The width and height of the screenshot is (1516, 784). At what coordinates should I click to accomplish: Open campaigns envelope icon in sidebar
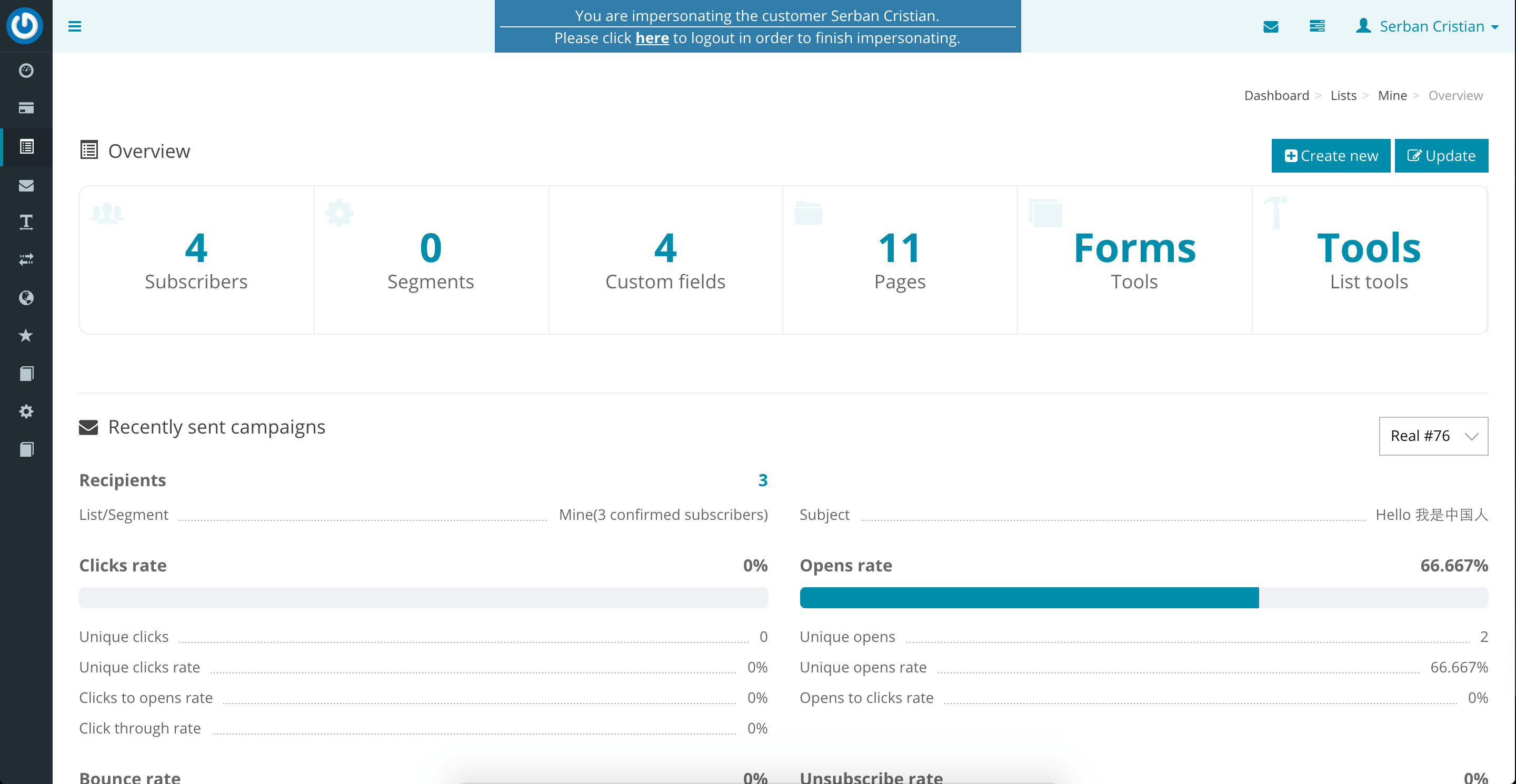[26, 185]
